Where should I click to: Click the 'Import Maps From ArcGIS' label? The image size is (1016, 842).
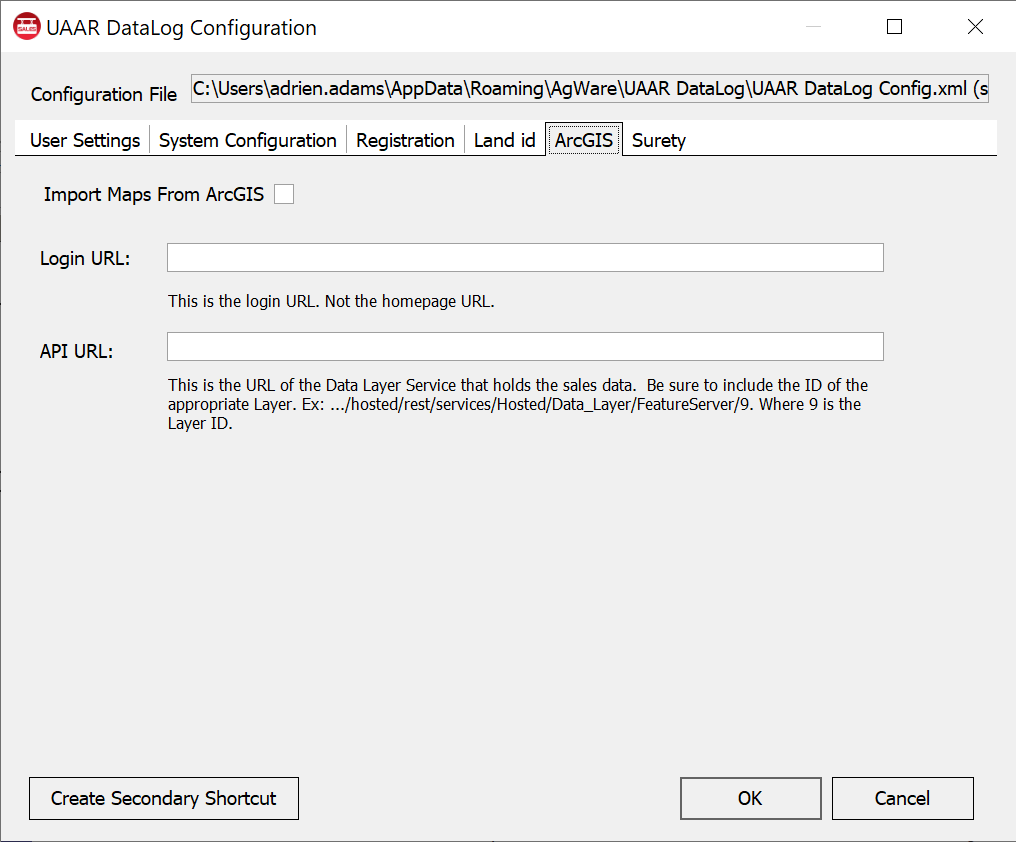coord(154,194)
